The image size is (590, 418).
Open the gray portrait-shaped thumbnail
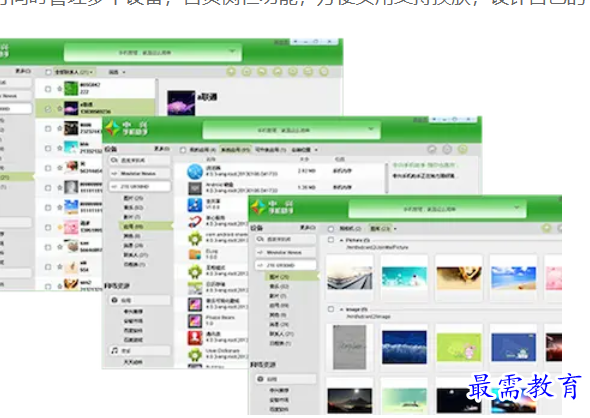pos(350,347)
